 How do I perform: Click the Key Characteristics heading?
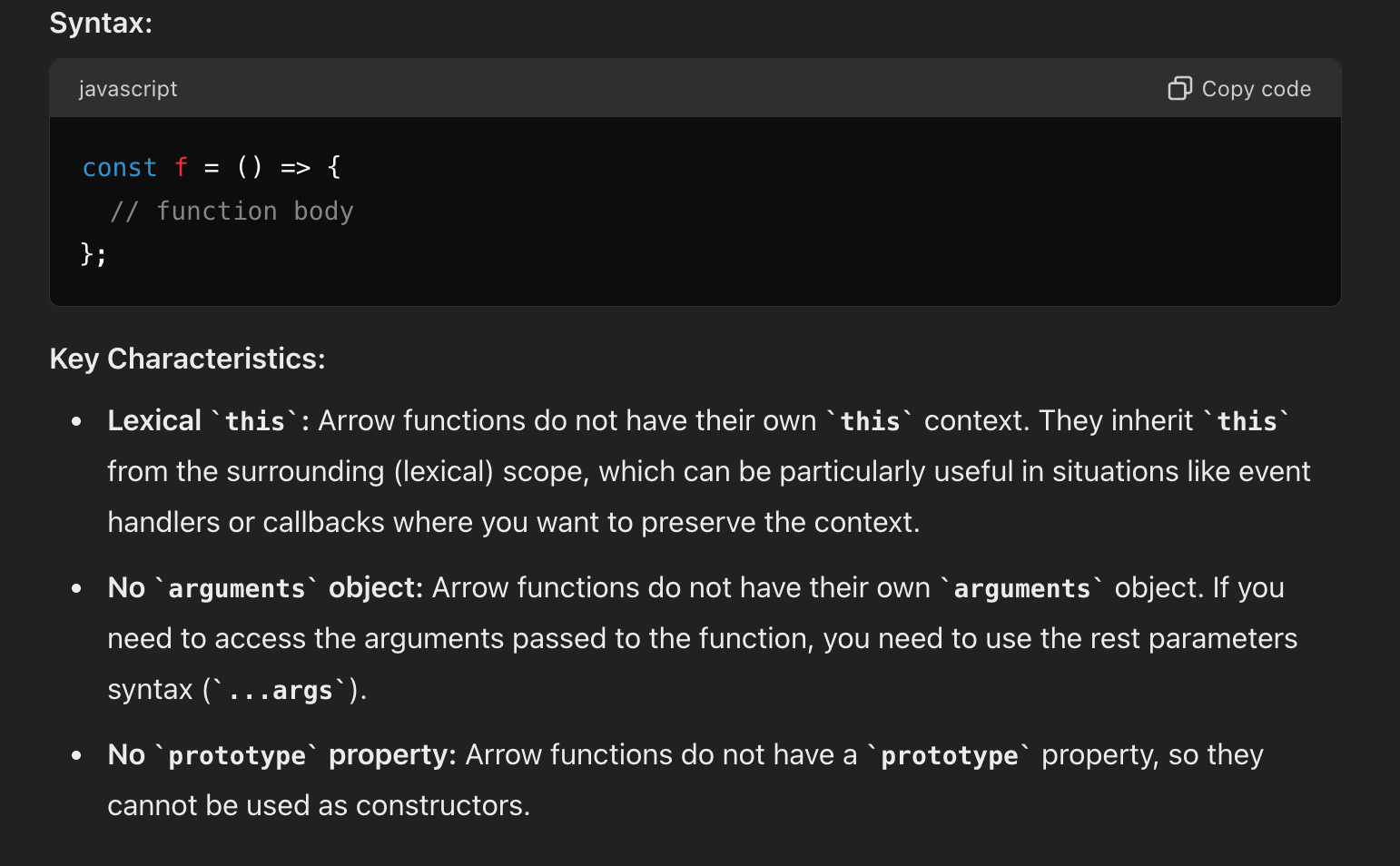[186, 358]
